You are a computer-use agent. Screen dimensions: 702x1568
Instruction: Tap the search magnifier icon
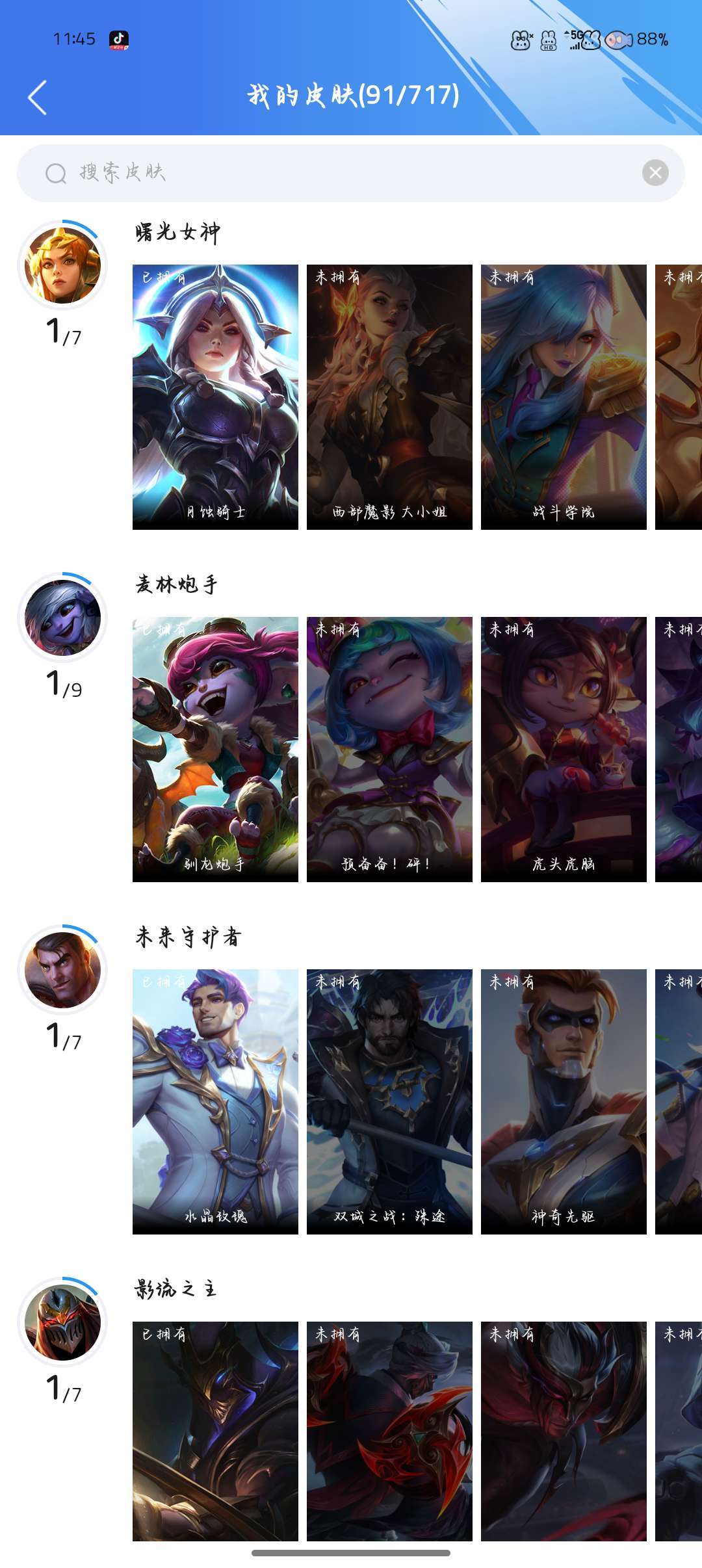56,173
